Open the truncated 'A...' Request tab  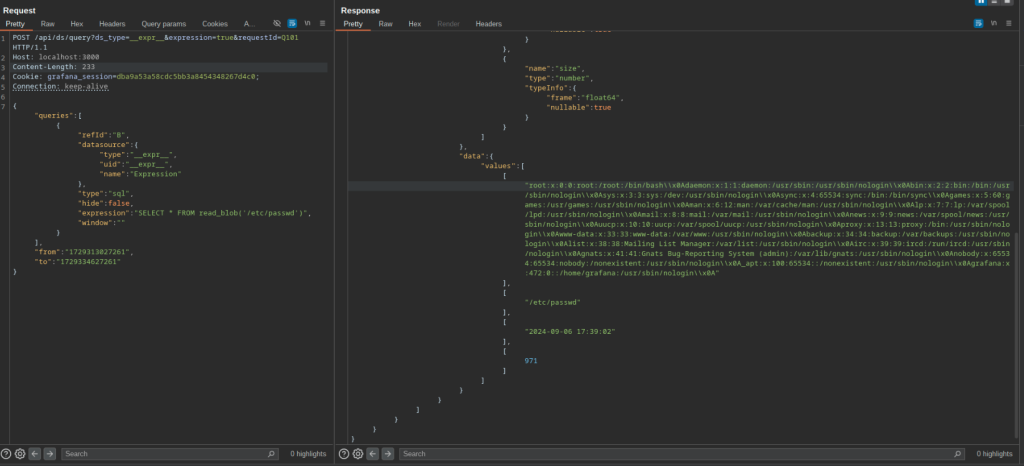[x=249, y=24]
